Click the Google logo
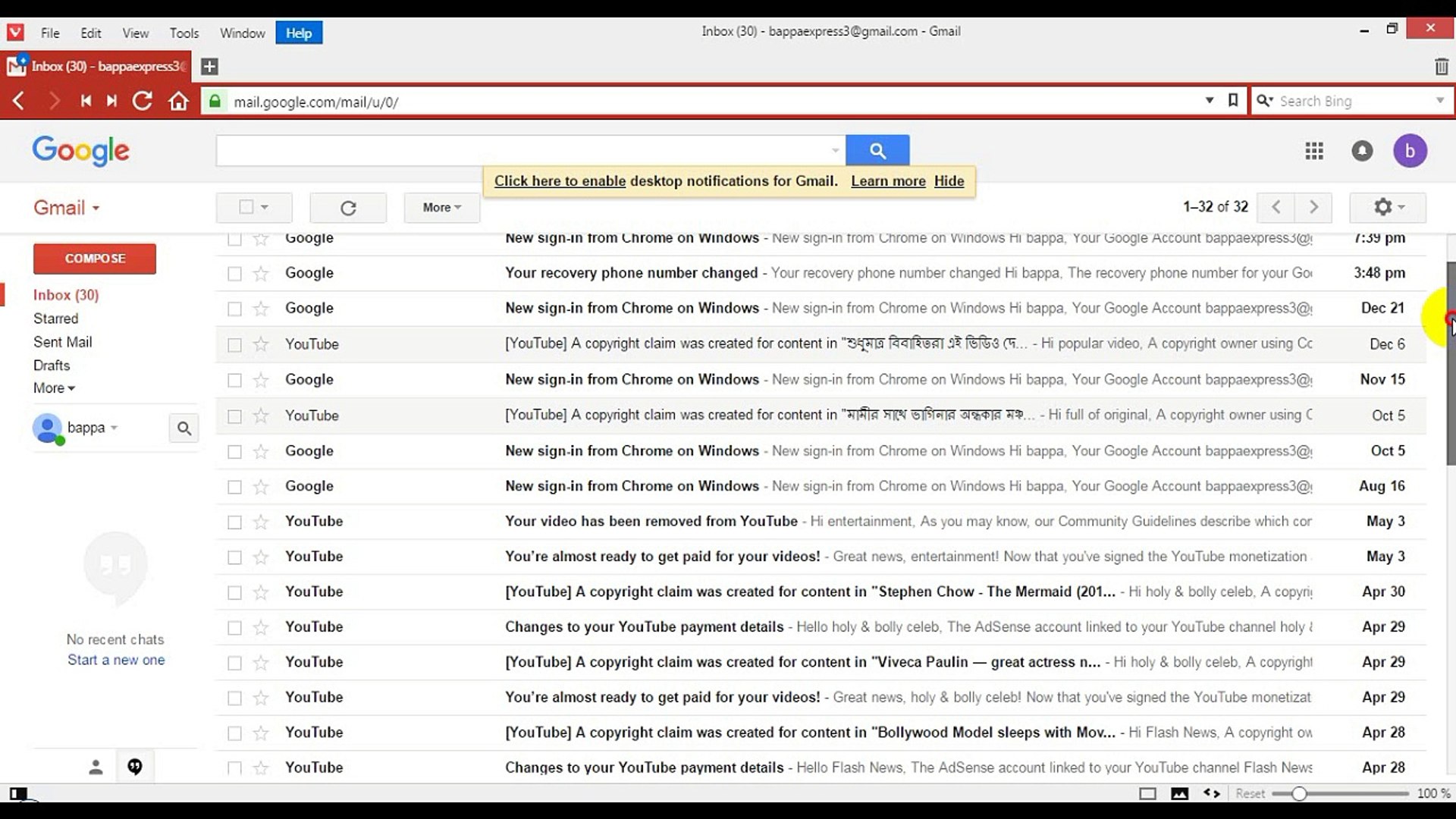The width and height of the screenshot is (1456, 819). click(x=80, y=151)
